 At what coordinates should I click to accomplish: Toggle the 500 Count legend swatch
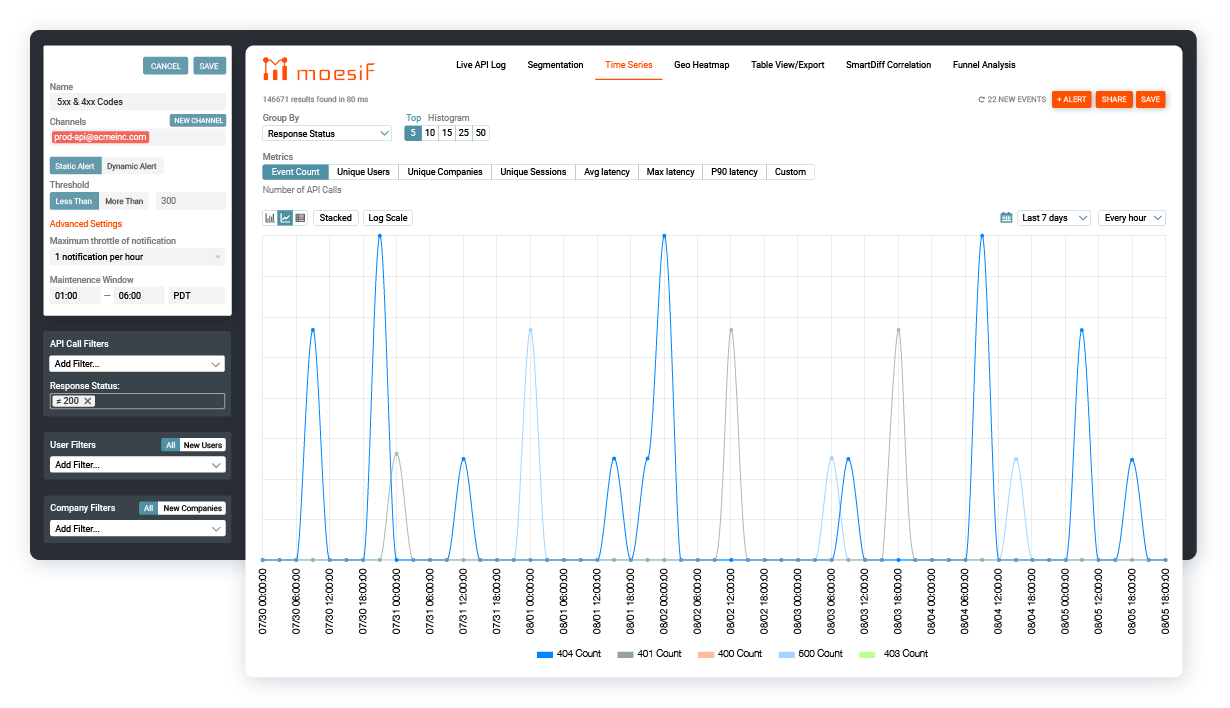pos(786,654)
